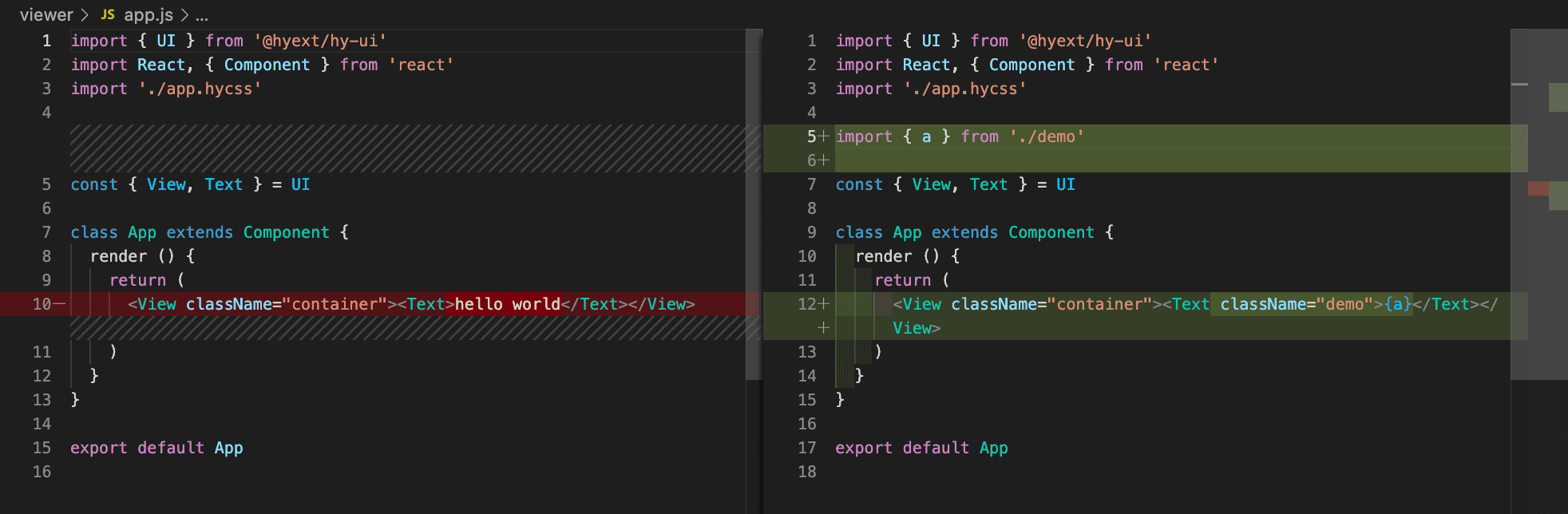Click the red deletion marker in overview ruler

pyautogui.click(x=1538, y=189)
